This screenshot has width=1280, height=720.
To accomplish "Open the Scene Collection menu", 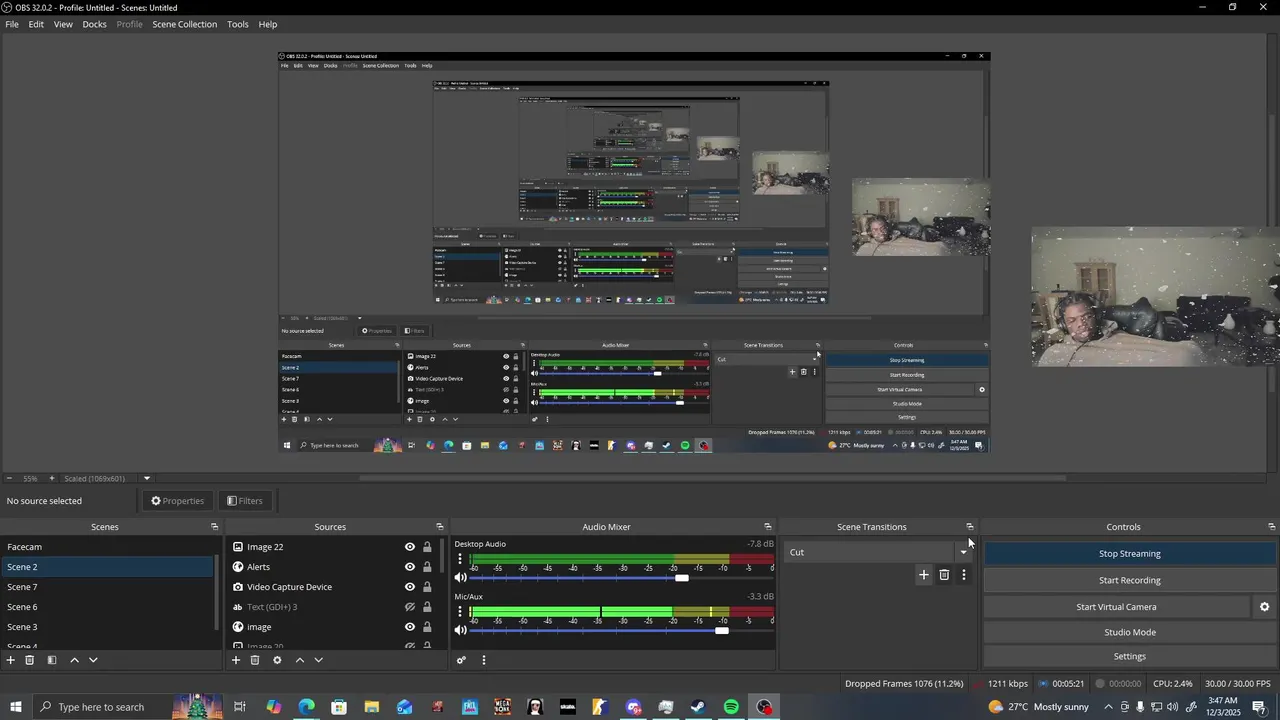I will click(184, 24).
